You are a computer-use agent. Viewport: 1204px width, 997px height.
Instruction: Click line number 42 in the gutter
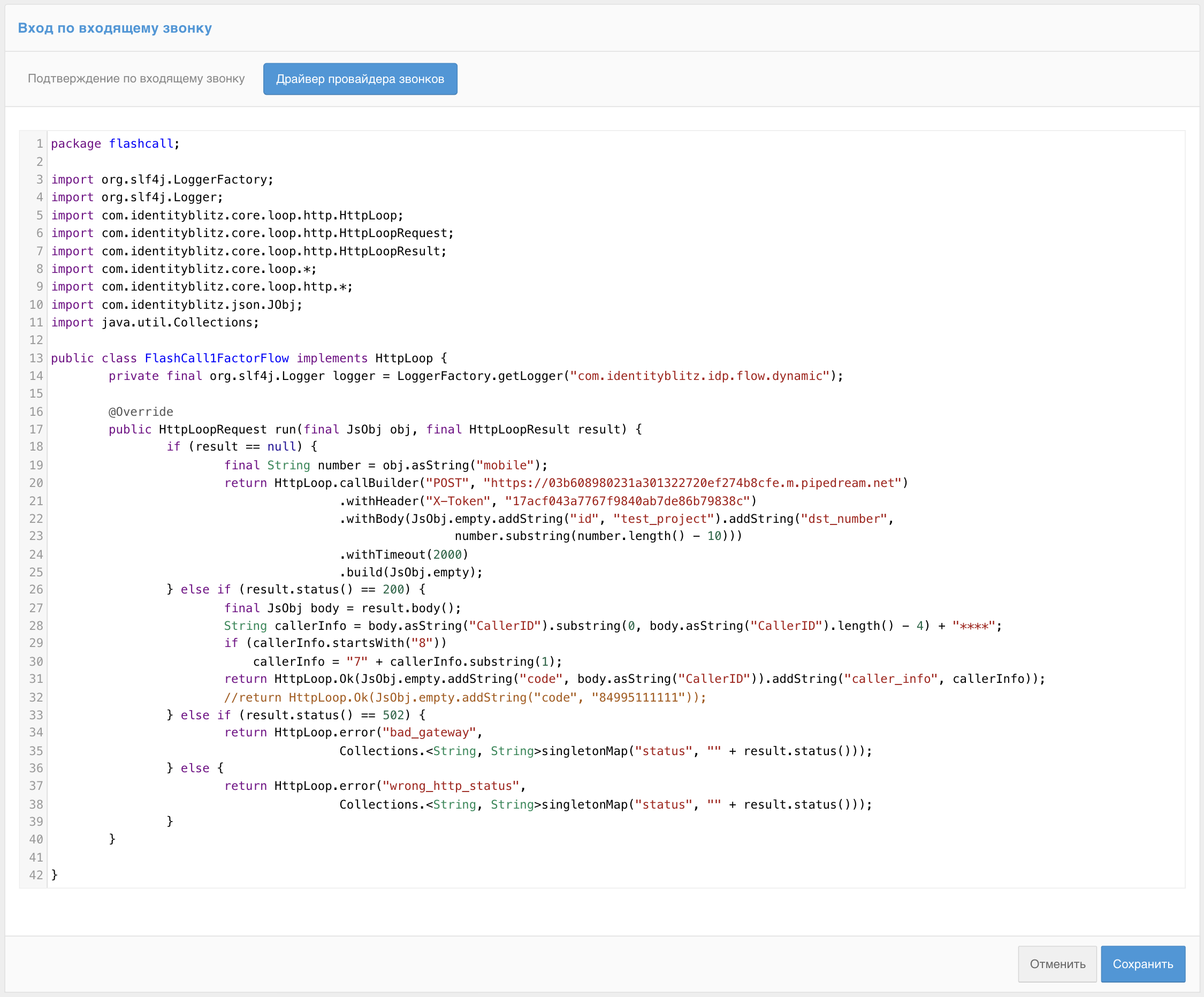(x=36, y=875)
